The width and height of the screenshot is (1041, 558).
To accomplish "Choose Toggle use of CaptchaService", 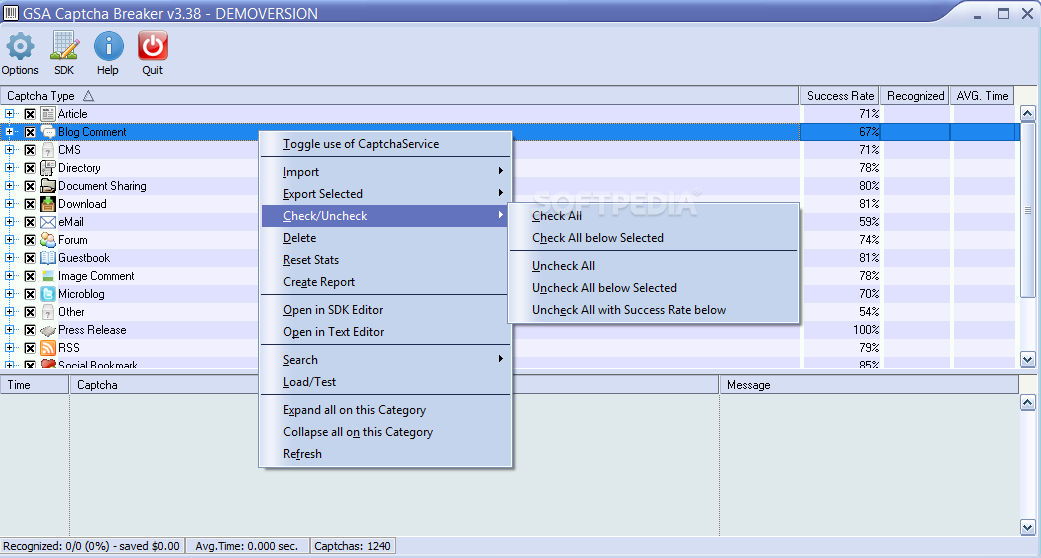I will pyautogui.click(x=385, y=144).
